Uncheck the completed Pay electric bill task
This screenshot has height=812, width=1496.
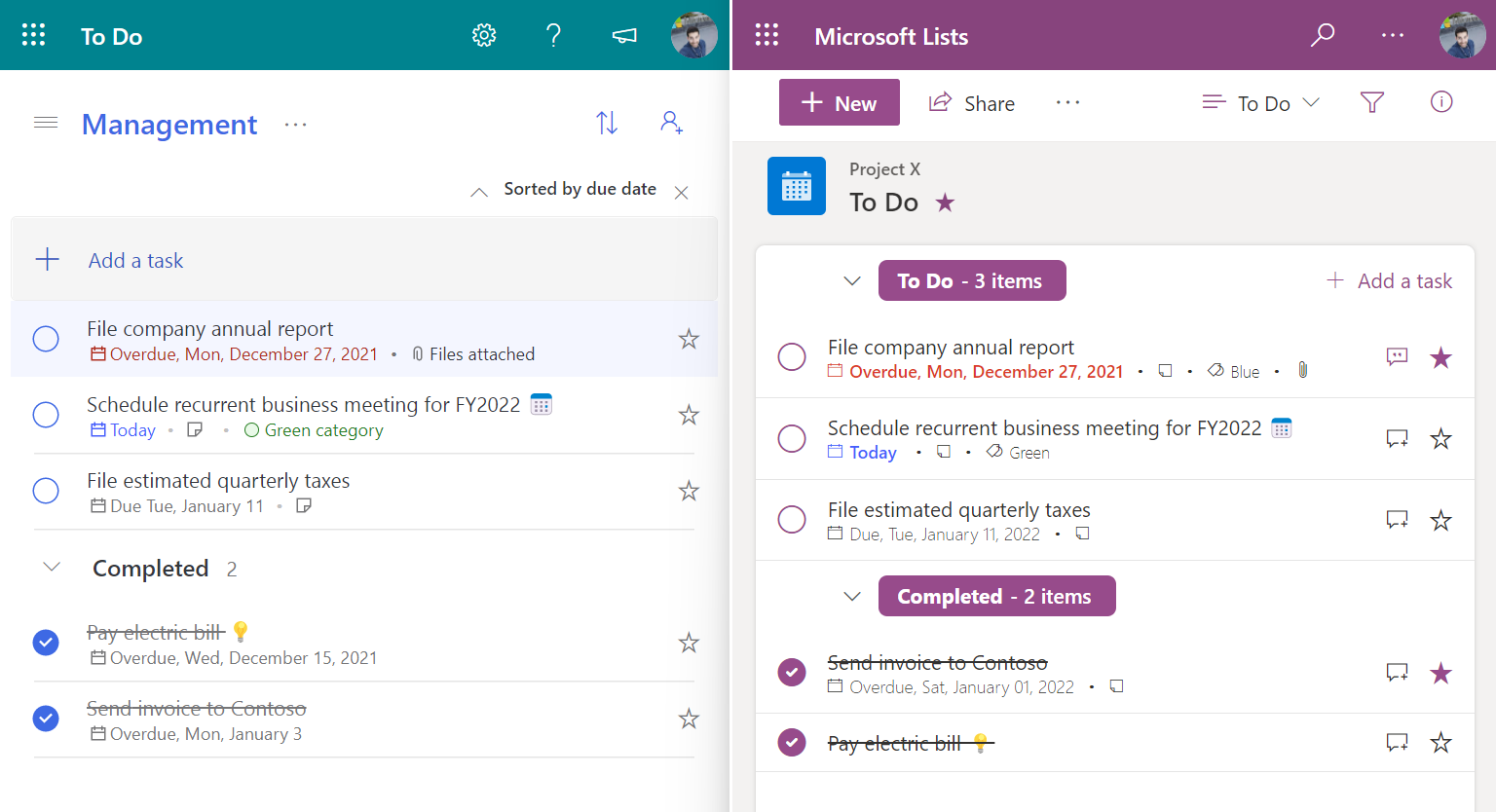tap(46, 643)
